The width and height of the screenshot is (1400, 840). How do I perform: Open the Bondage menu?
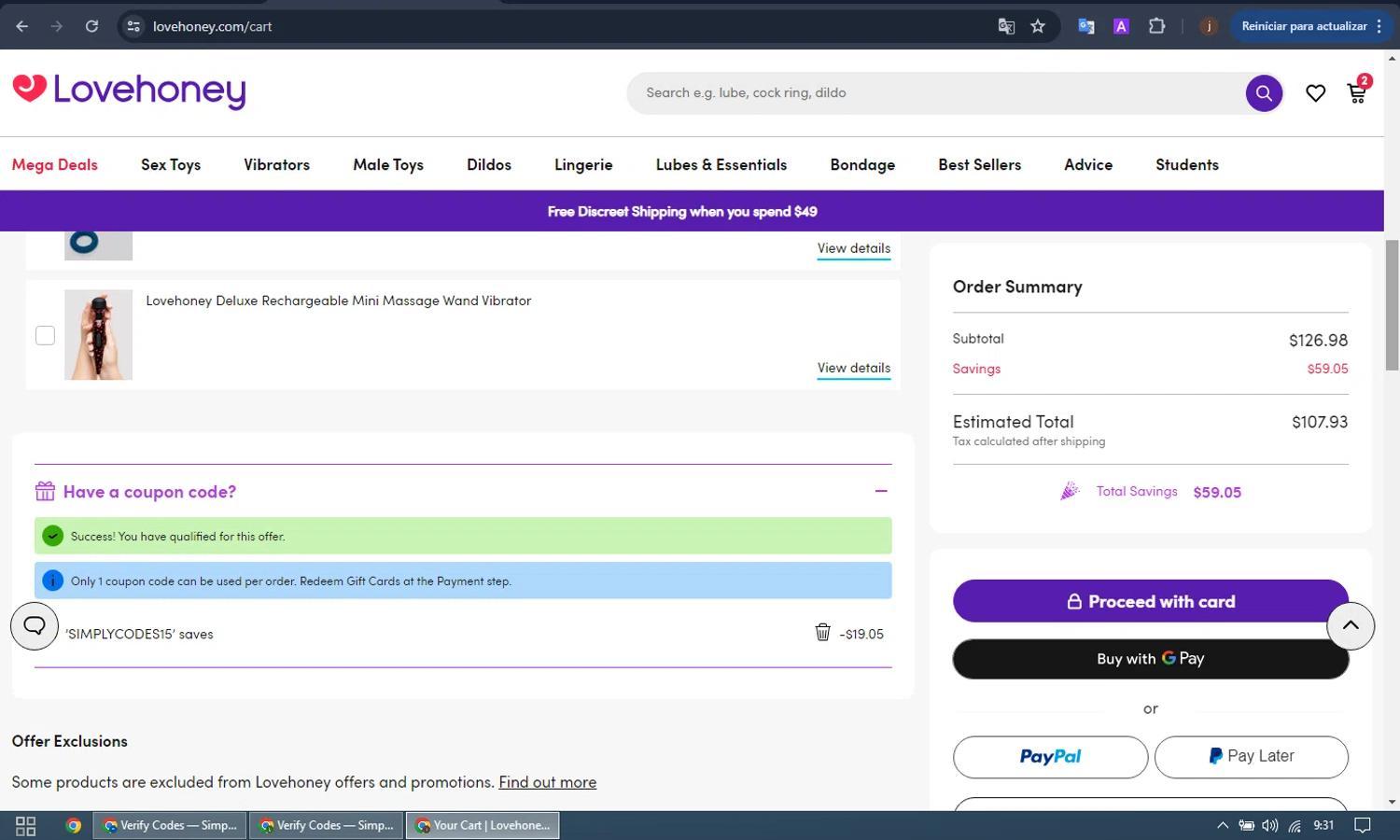click(862, 164)
